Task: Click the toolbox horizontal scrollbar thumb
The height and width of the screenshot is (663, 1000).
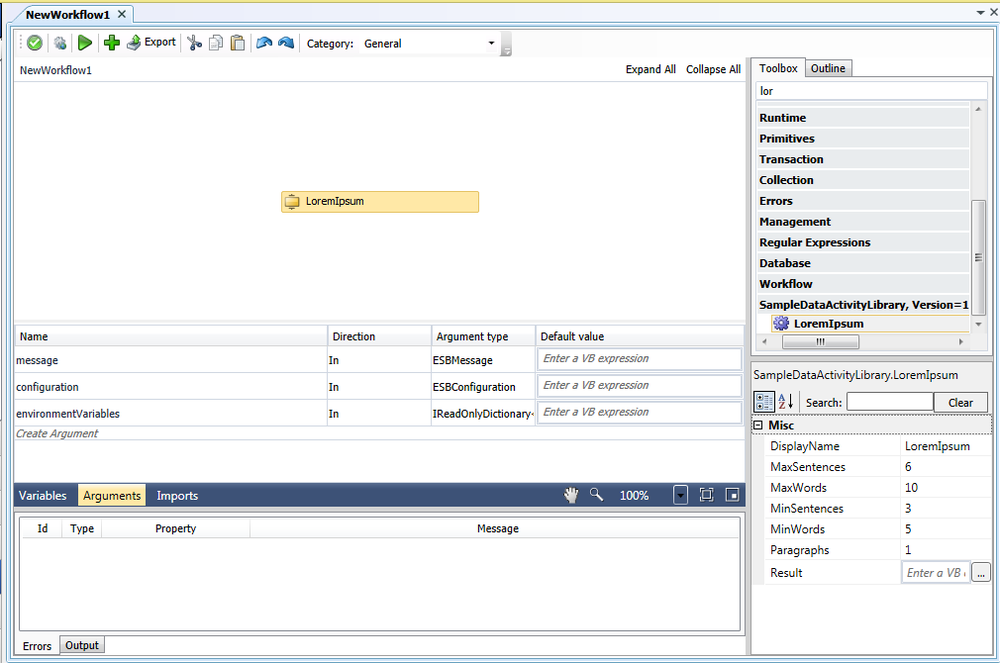Action: pyautogui.click(x=820, y=342)
